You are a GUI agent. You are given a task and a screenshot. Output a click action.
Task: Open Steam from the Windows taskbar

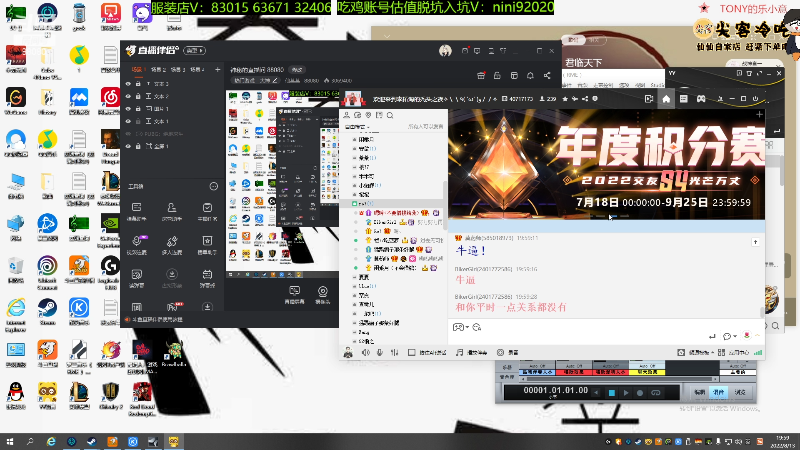pyautogui.click(x=92, y=441)
